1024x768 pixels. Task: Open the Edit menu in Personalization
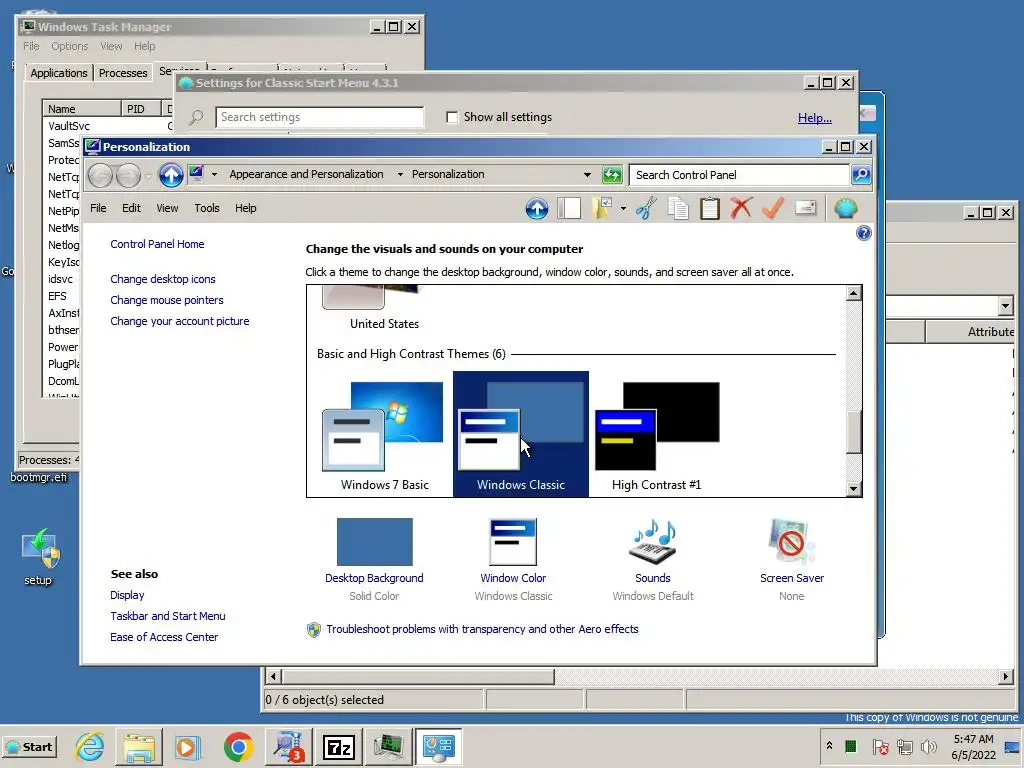[131, 208]
